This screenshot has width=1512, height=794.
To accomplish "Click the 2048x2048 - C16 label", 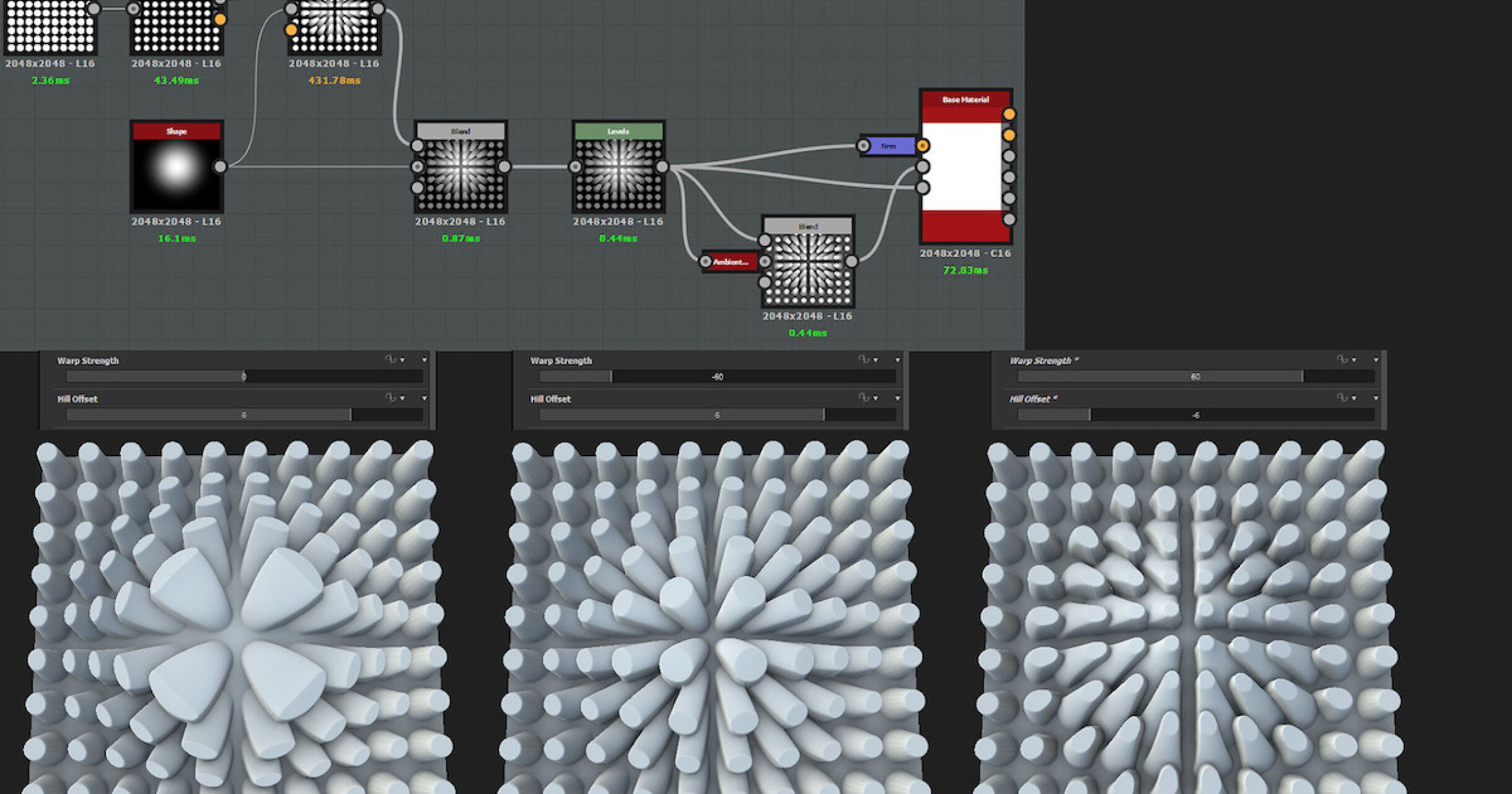I will click(x=965, y=253).
